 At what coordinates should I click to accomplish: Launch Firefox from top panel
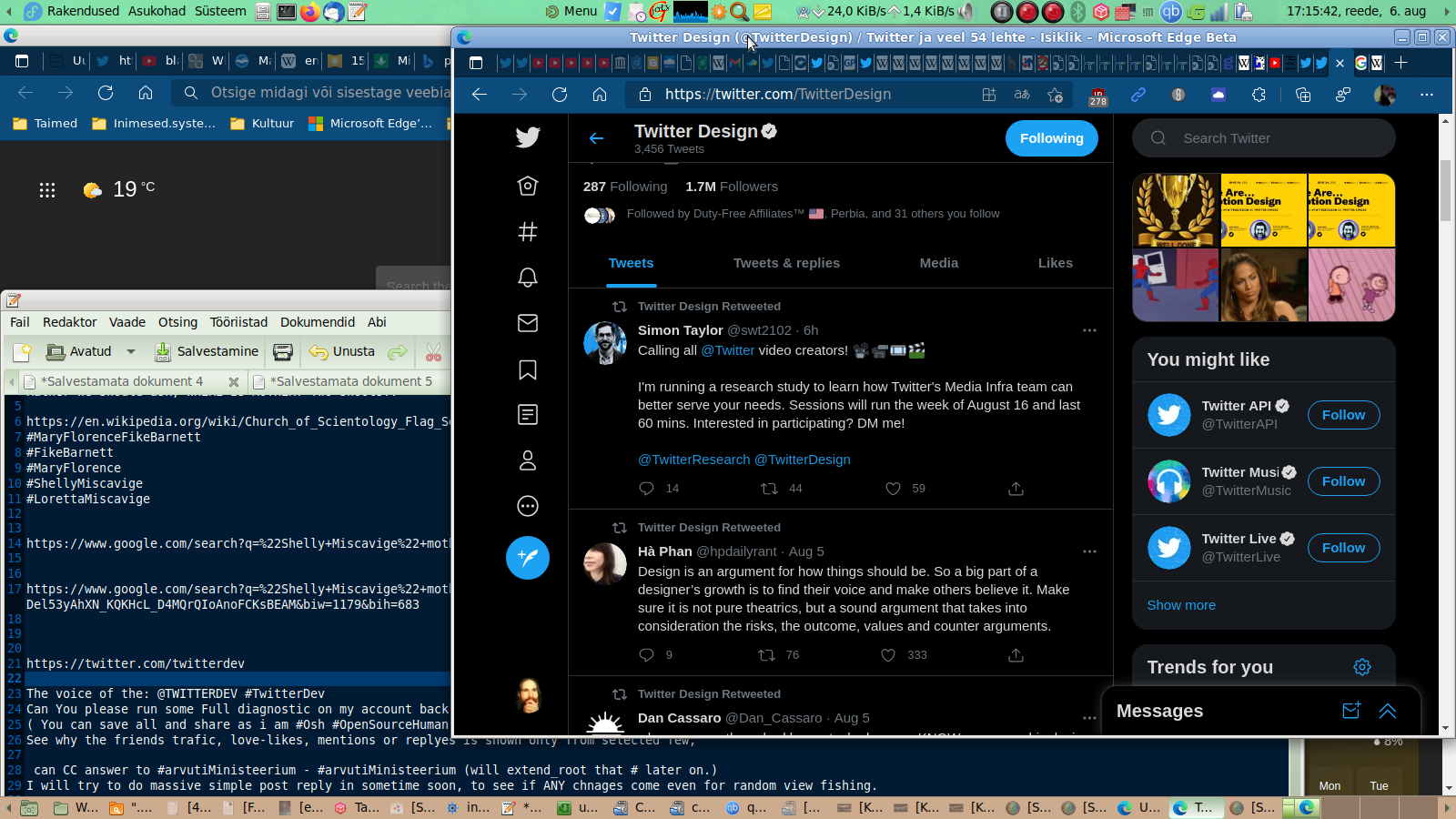[310, 12]
